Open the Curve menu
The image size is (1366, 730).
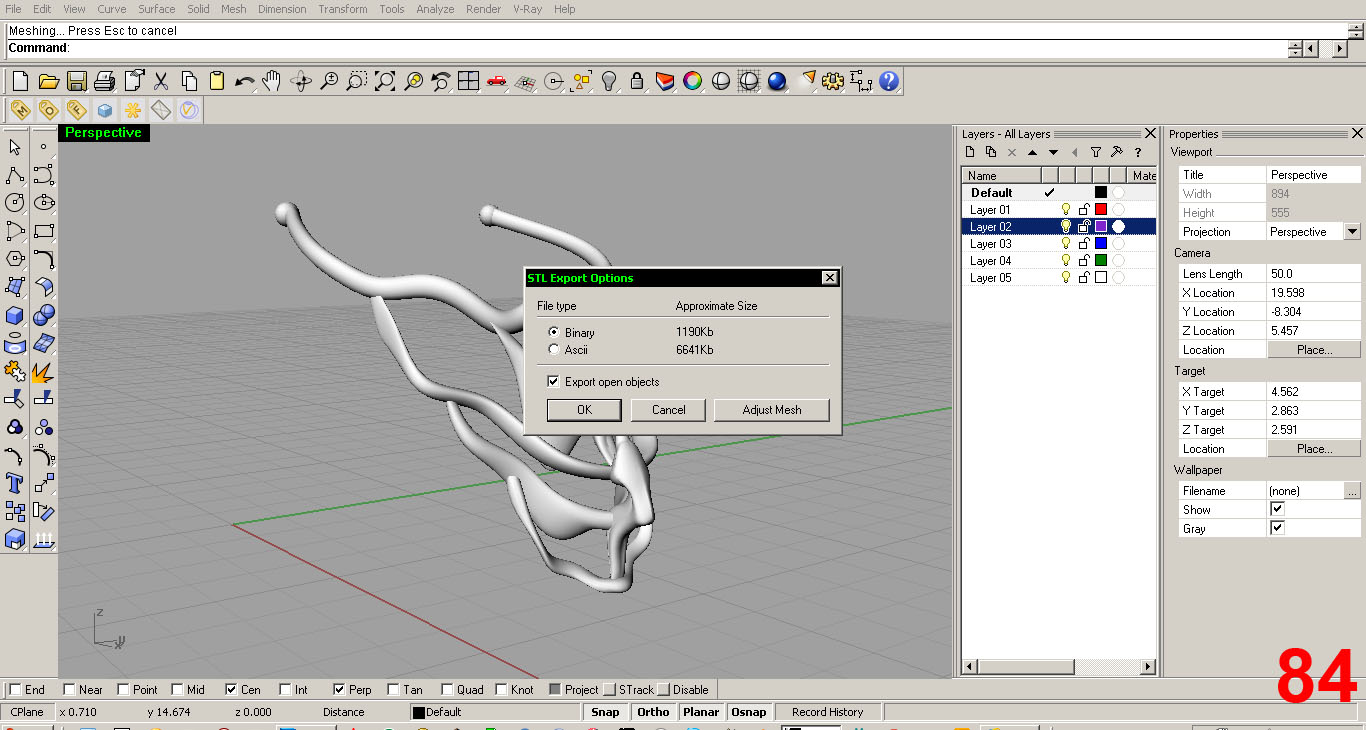pyautogui.click(x=111, y=9)
